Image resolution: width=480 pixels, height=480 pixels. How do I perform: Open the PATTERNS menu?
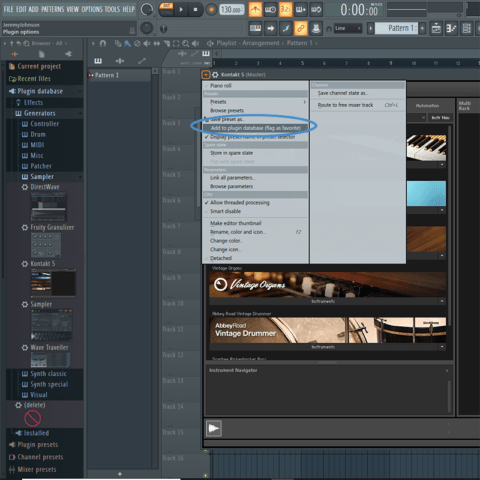(x=53, y=9)
